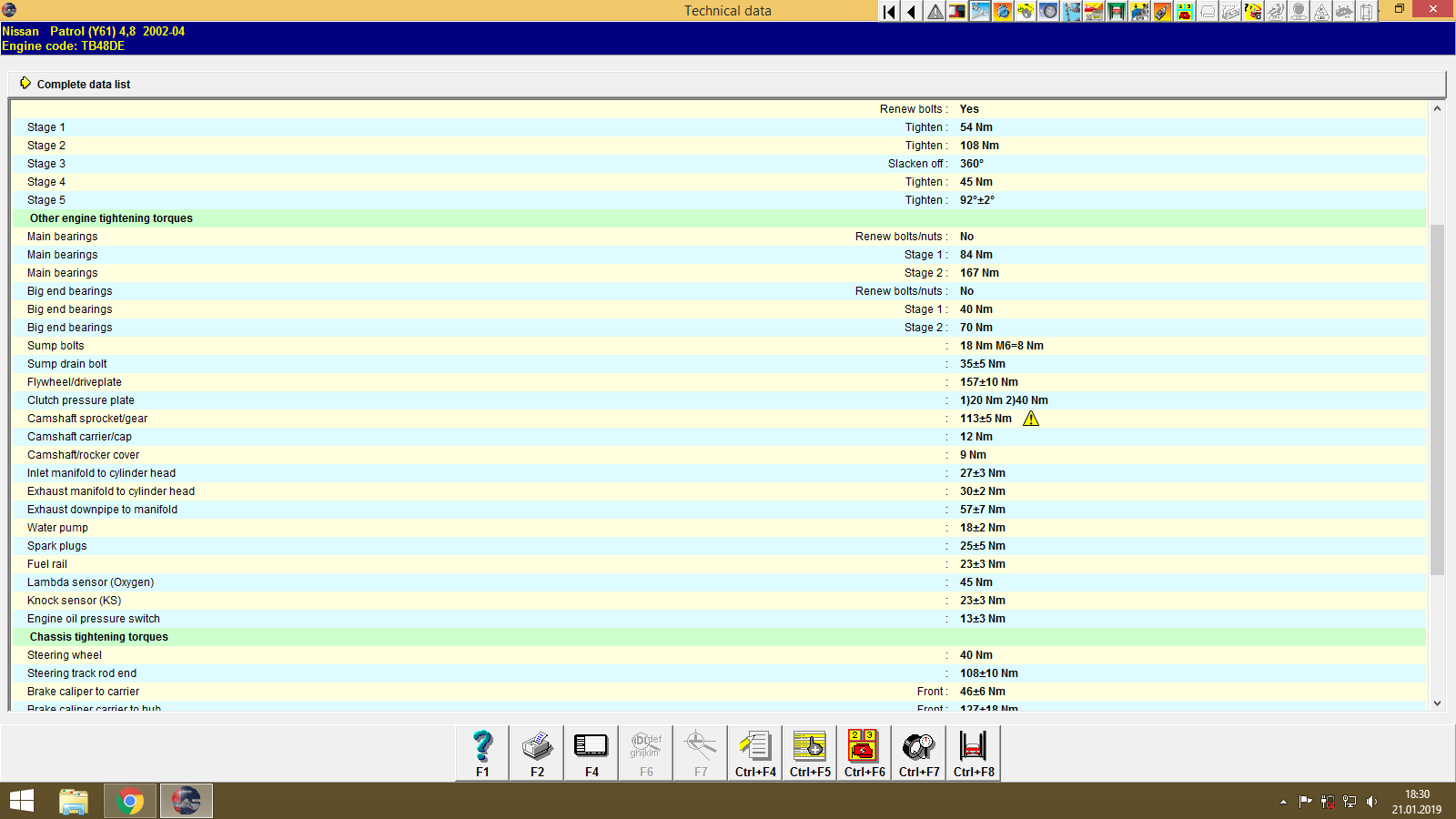The height and width of the screenshot is (819, 1456).
Task: Open Chrome from the taskbar
Action: pyautogui.click(x=130, y=801)
